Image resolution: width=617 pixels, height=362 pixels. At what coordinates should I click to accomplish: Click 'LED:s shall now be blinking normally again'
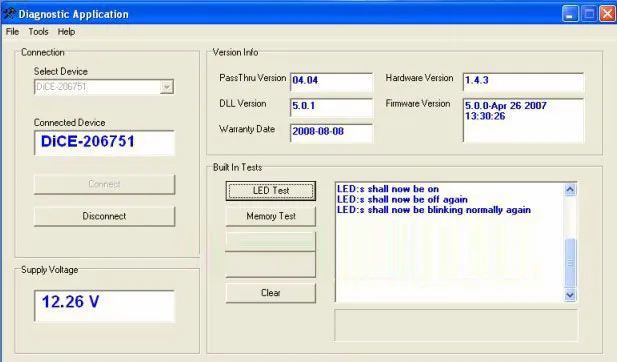[434, 210]
